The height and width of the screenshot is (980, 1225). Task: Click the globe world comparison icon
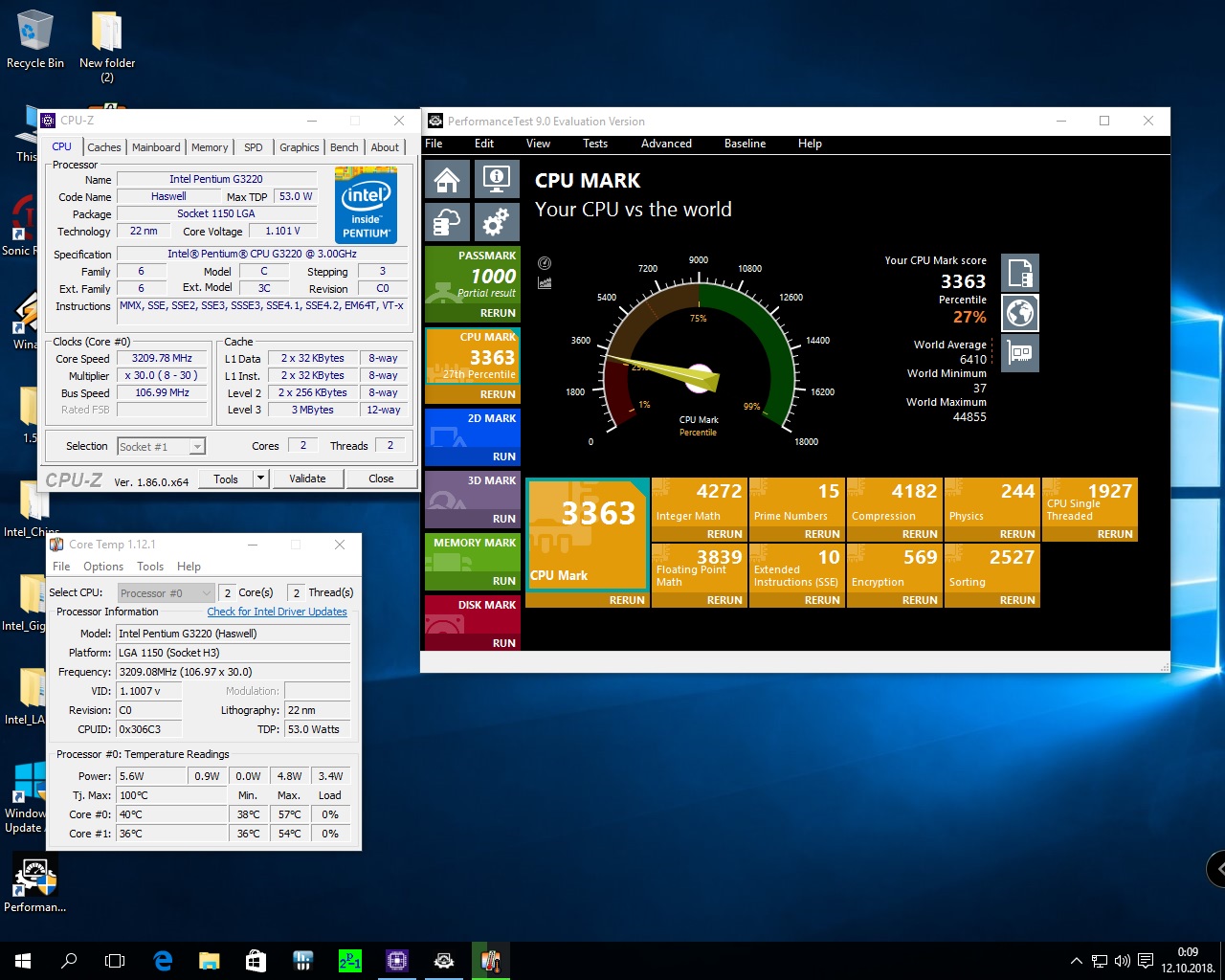tap(1020, 313)
